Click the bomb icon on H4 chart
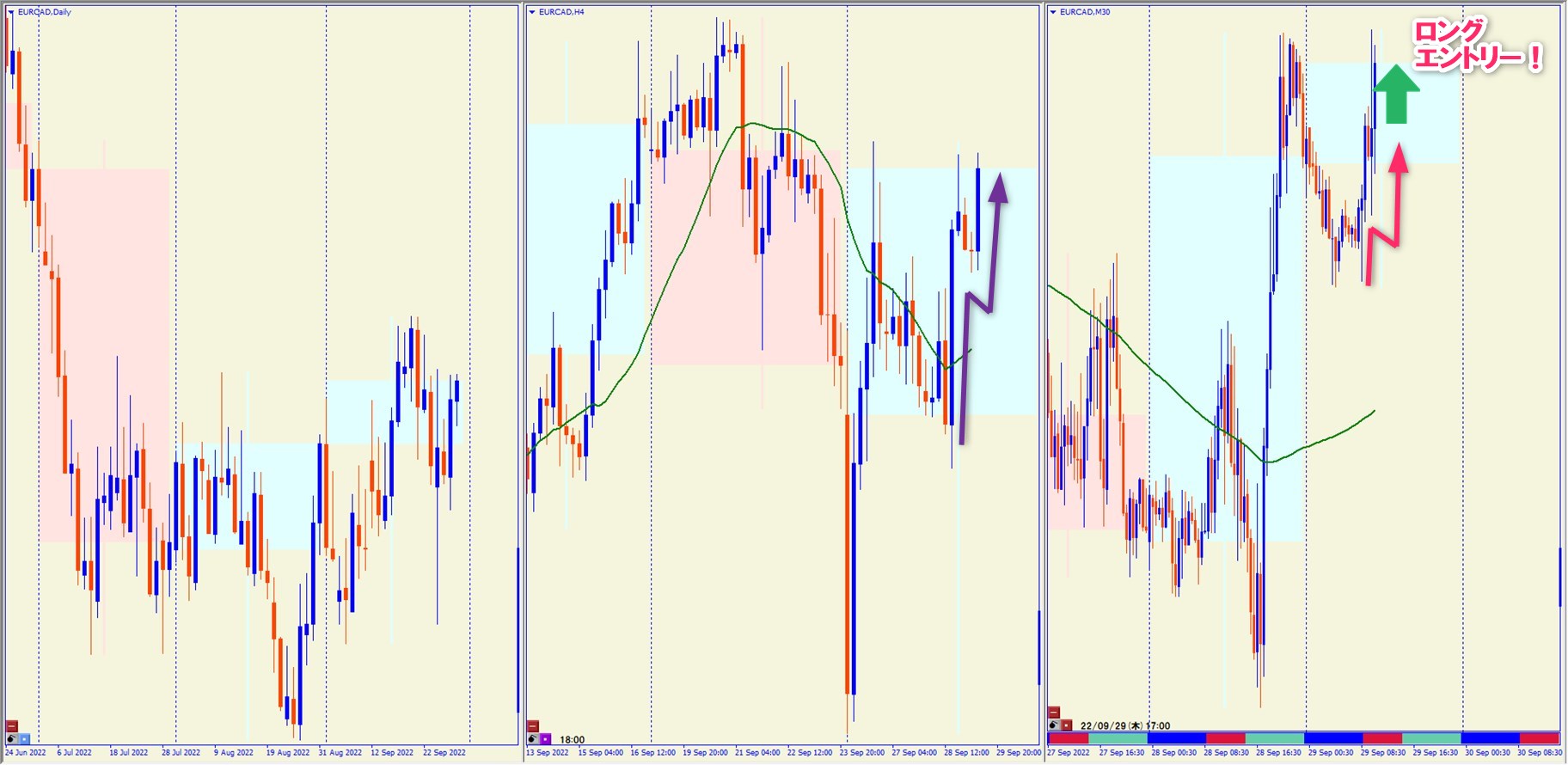Viewport: 1568px width, 765px height. pos(533,739)
